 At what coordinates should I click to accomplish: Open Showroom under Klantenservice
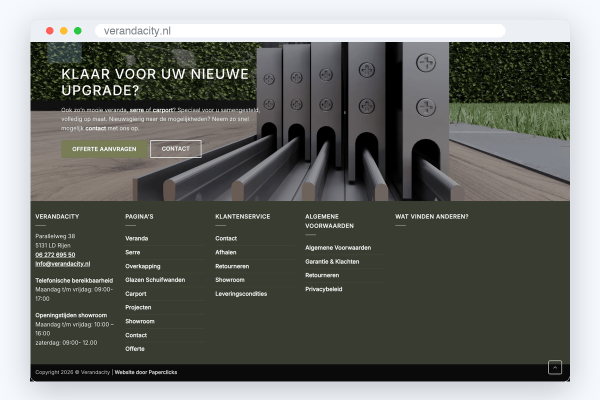point(230,280)
